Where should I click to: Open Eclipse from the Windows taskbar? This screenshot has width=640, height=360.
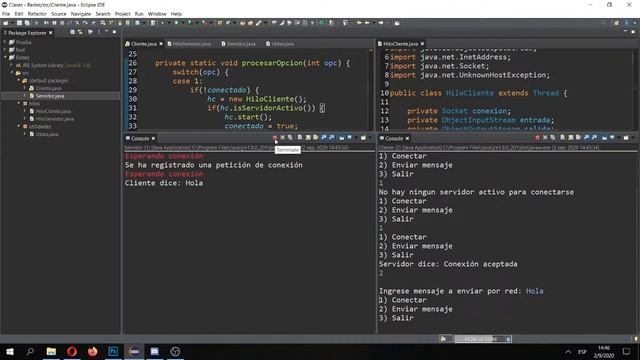pyautogui.click(x=134, y=351)
